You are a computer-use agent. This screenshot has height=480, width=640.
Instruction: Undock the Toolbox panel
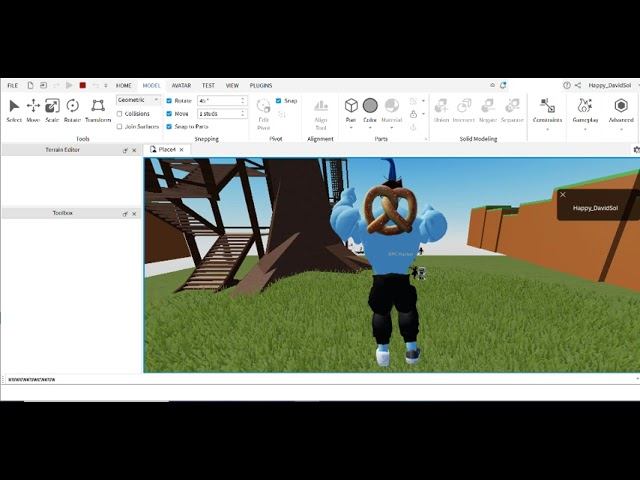click(125, 213)
